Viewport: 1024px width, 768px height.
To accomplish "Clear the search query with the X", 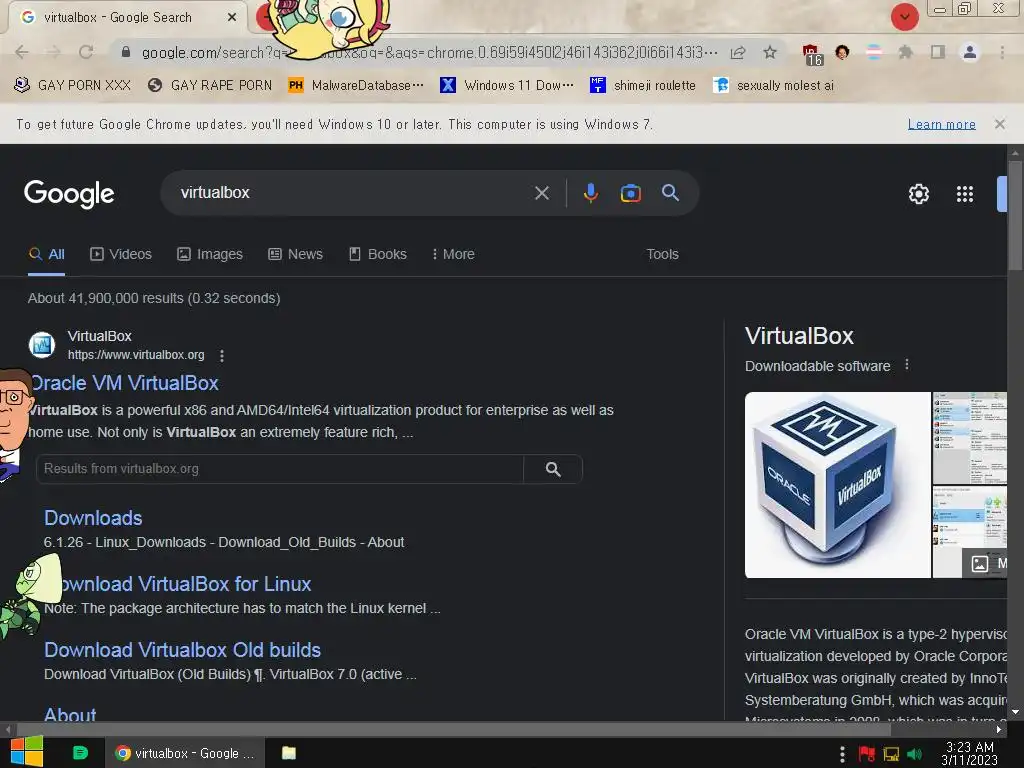I will 541,193.
